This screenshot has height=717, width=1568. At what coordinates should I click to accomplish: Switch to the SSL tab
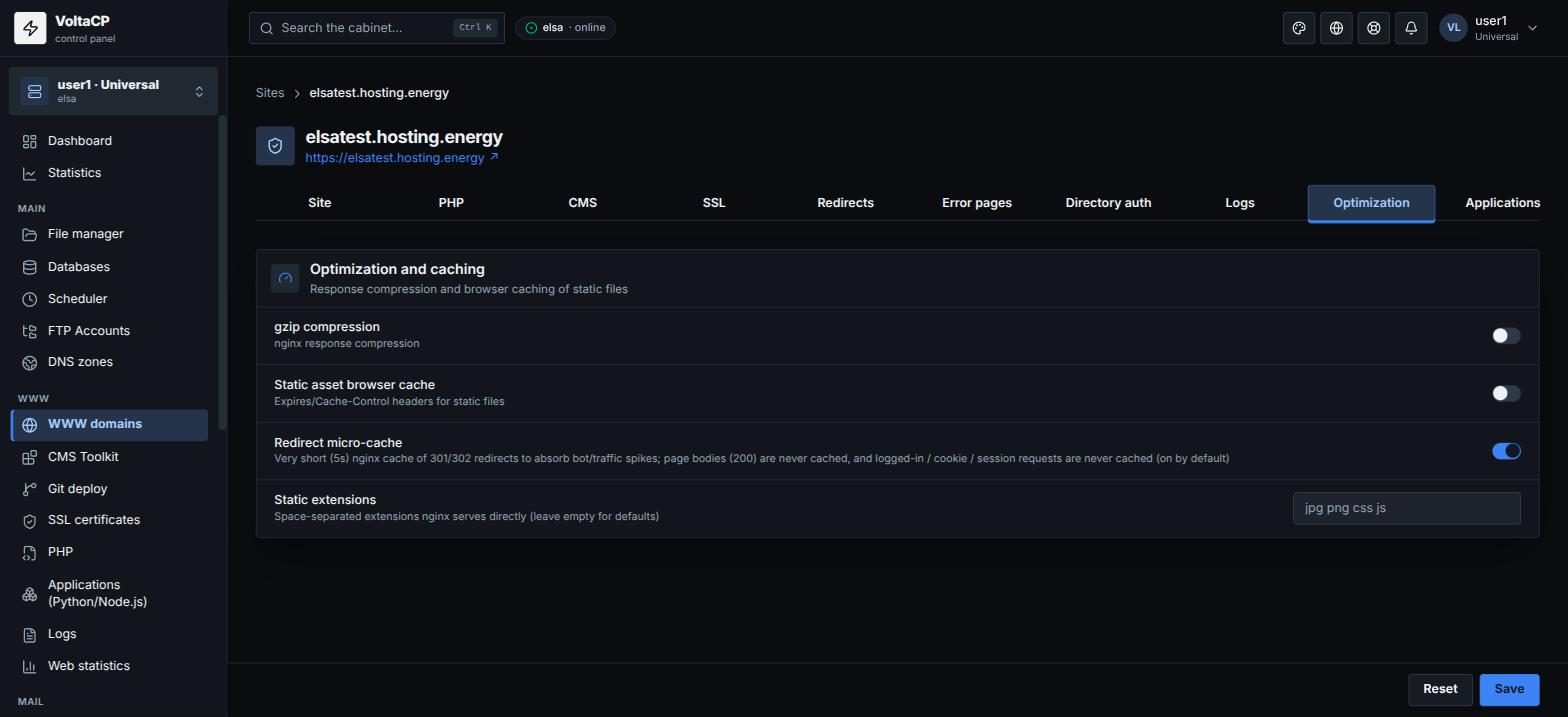pyautogui.click(x=714, y=203)
